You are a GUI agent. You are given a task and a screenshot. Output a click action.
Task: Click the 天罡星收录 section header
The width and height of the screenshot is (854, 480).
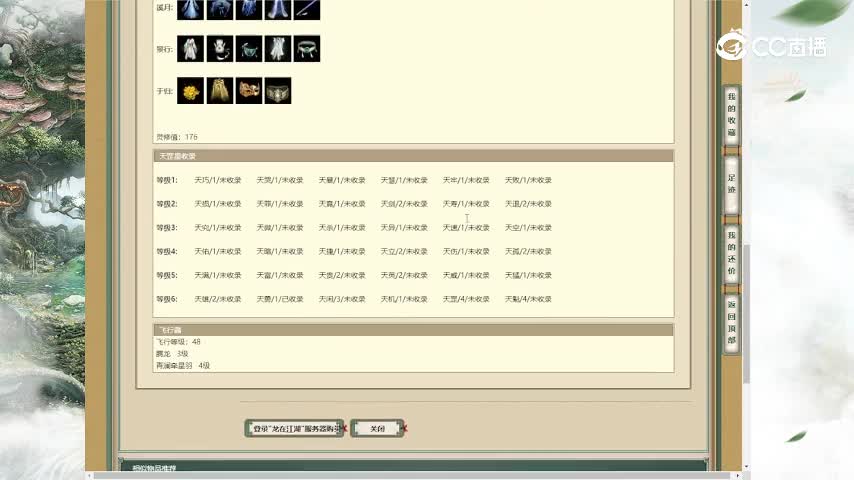pos(413,156)
